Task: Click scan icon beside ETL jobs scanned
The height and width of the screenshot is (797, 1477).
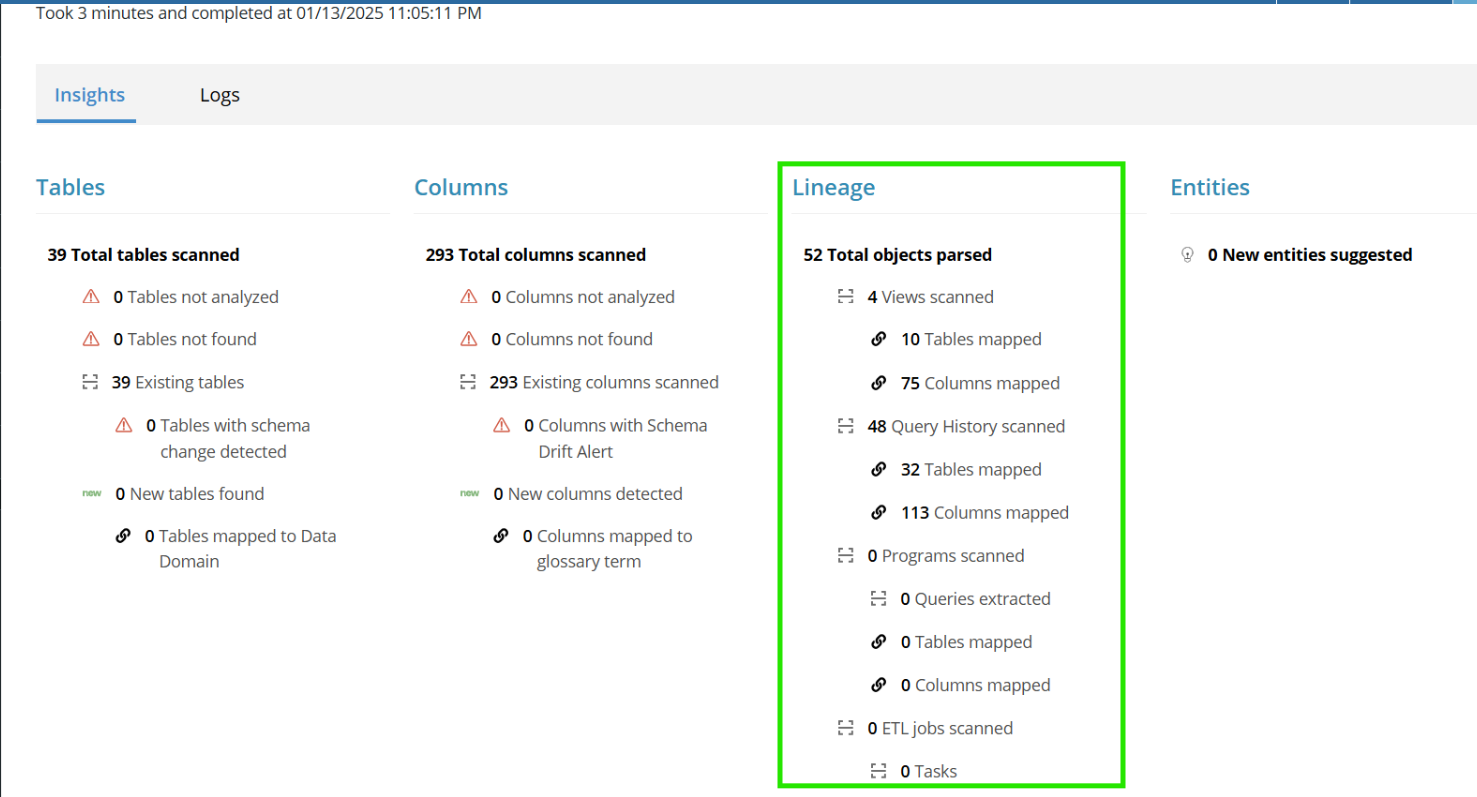Action: point(846,728)
